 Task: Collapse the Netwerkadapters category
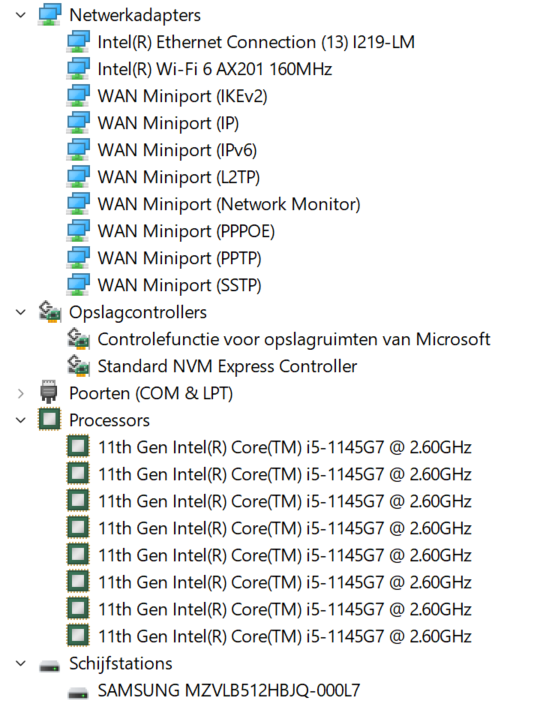tap(21, 15)
